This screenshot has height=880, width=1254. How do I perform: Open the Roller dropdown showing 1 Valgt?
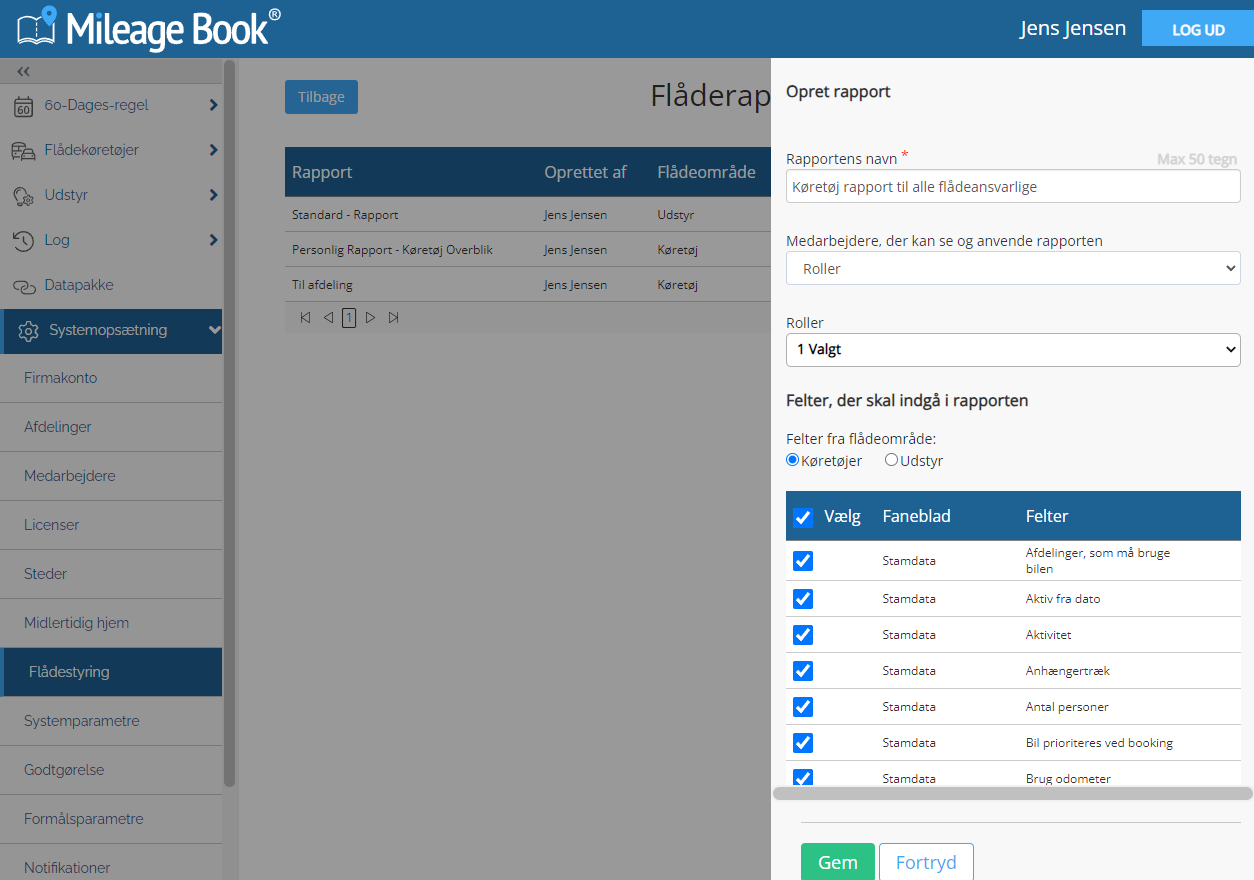pos(1013,350)
